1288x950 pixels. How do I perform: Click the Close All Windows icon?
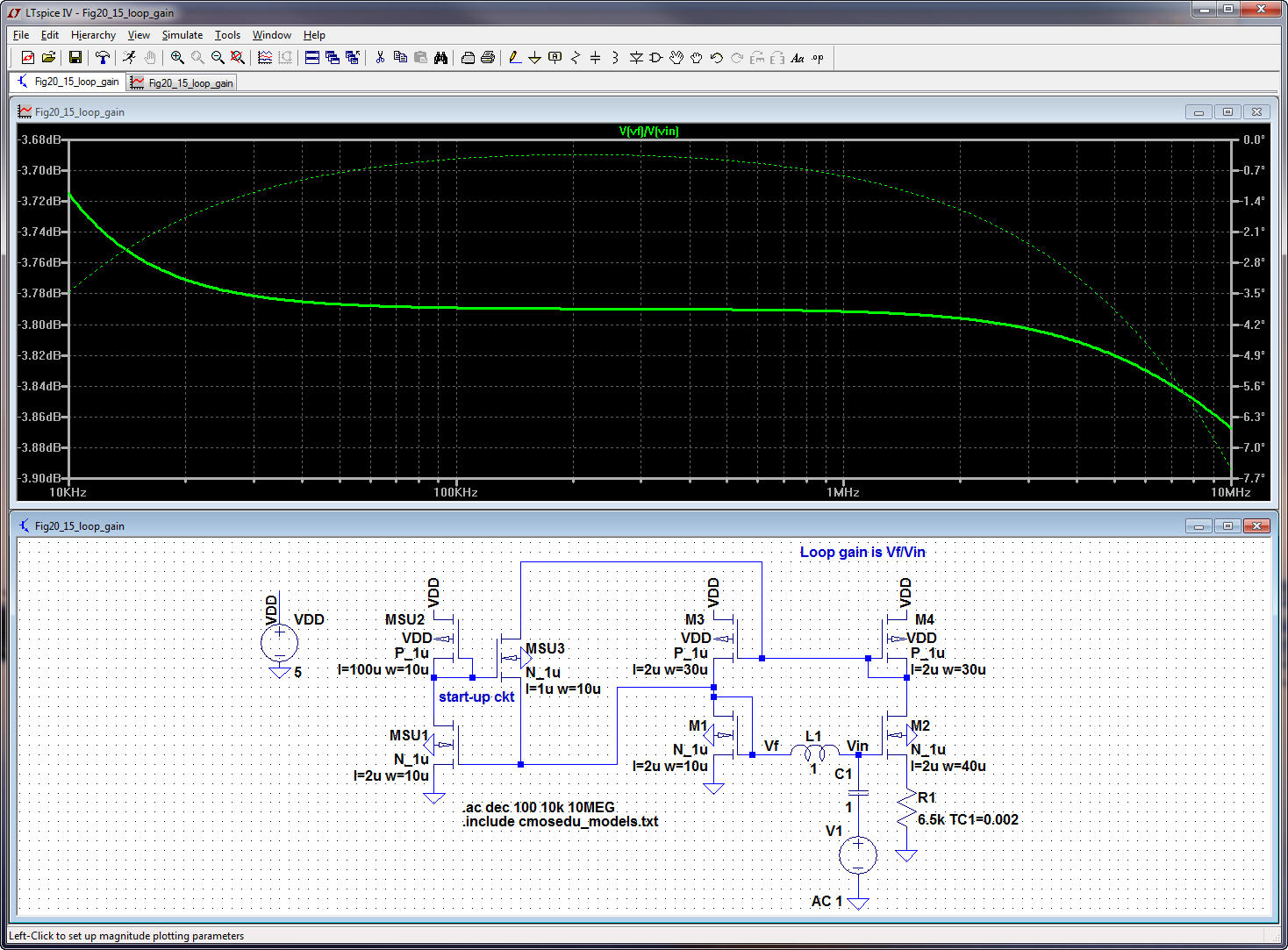click(x=353, y=58)
